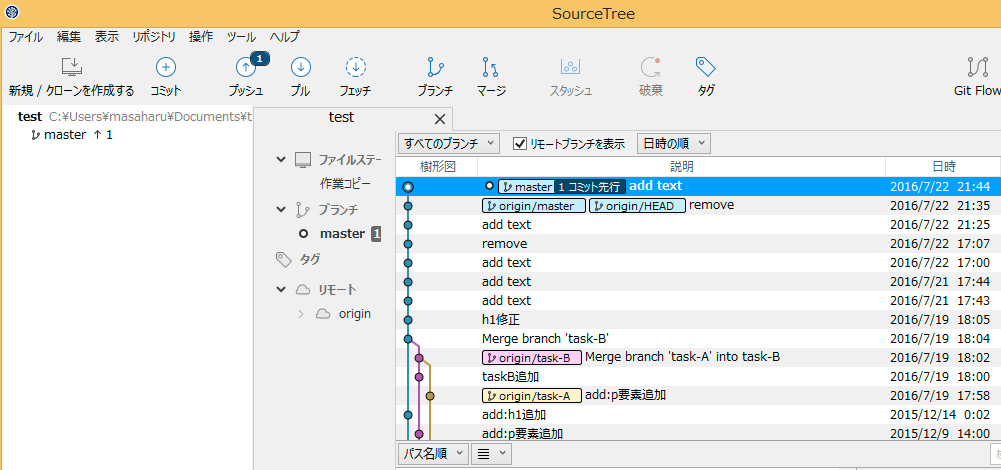Click the '1 コミット先行' ahead indicator
The width and height of the screenshot is (1001, 470).
(589, 187)
